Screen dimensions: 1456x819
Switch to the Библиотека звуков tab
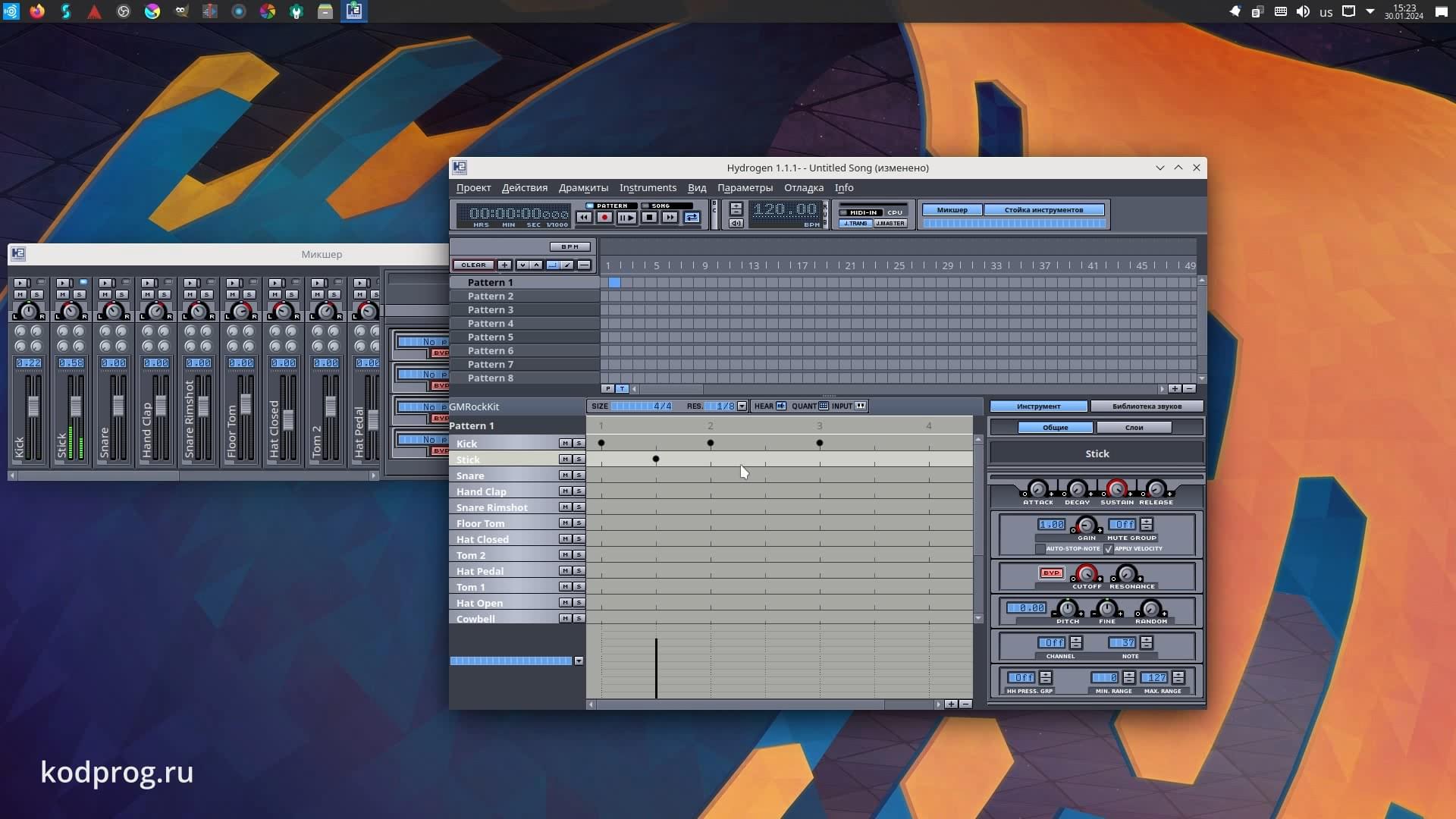pos(1147,406)
